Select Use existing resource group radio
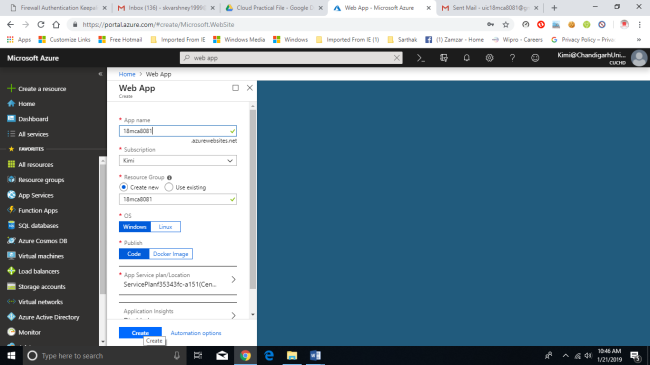650x365 pixels. pyautogui.click(x=169, y=187)
